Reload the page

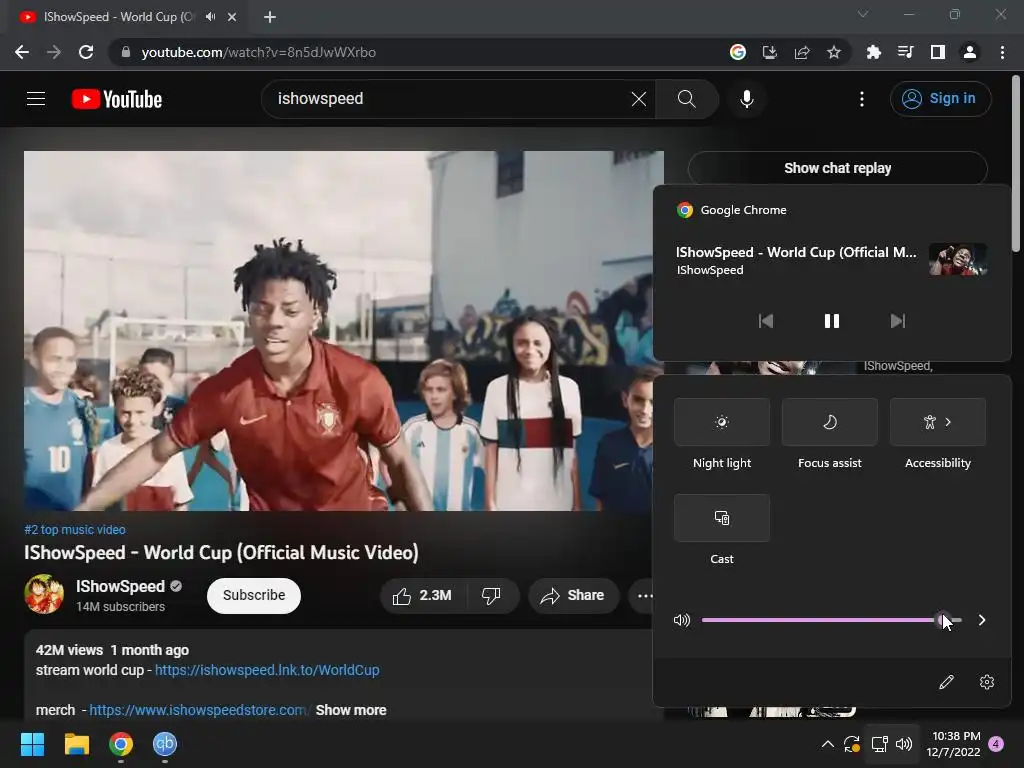(86, 52)
